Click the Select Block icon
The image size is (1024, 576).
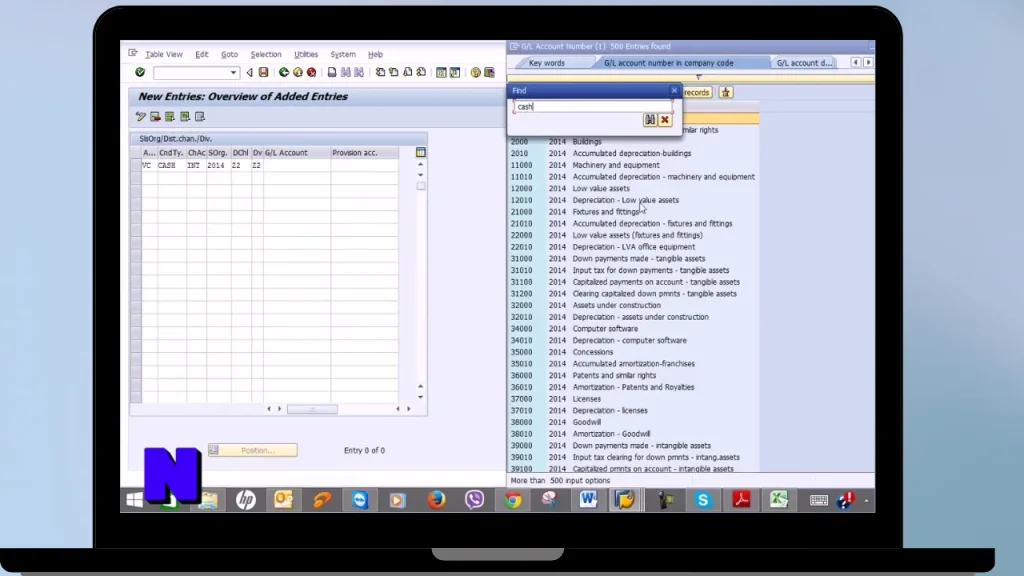tap(185, 117)
